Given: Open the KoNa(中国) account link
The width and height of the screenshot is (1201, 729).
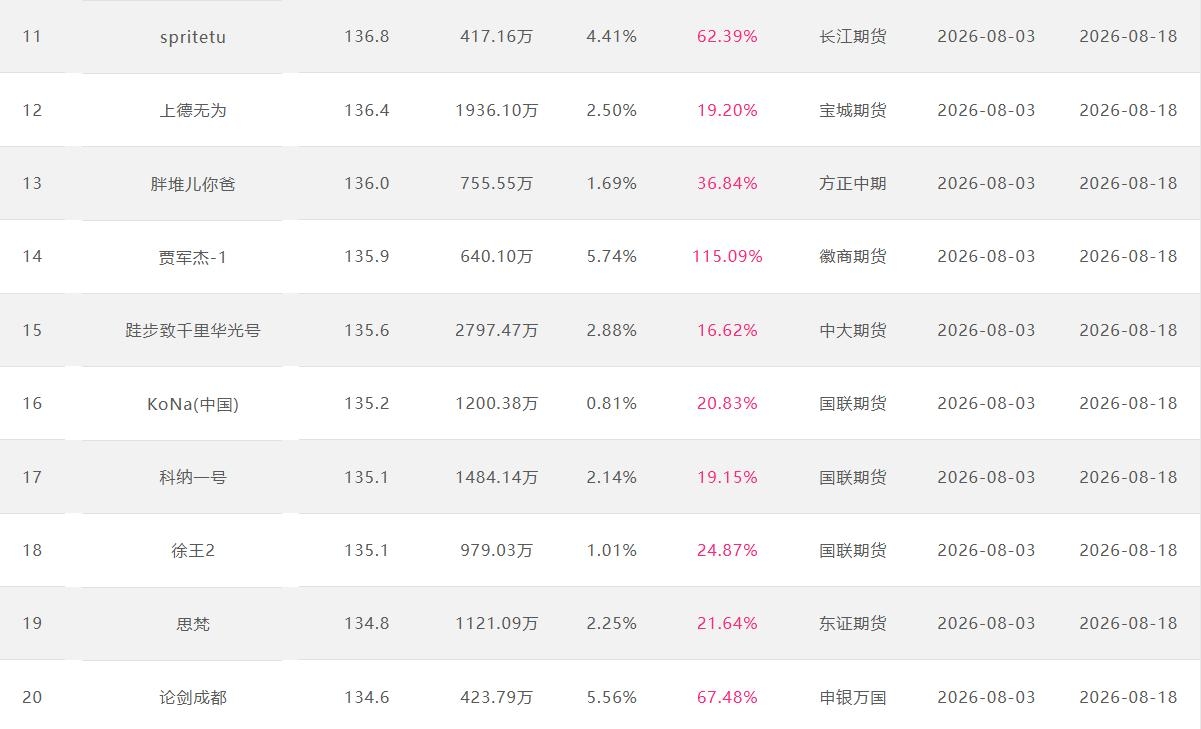Looking at the screenshot, I should tap(193, 404).
